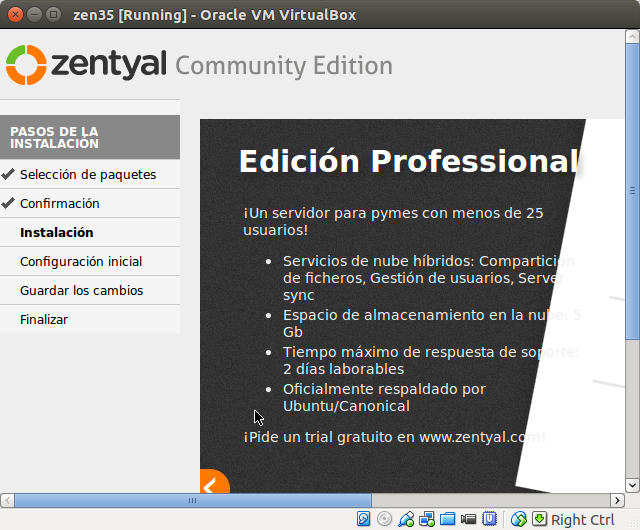Open the network adapters status icon
This screenshot has height=530, width=640.
pyautogui.click(x=427, y=519)
